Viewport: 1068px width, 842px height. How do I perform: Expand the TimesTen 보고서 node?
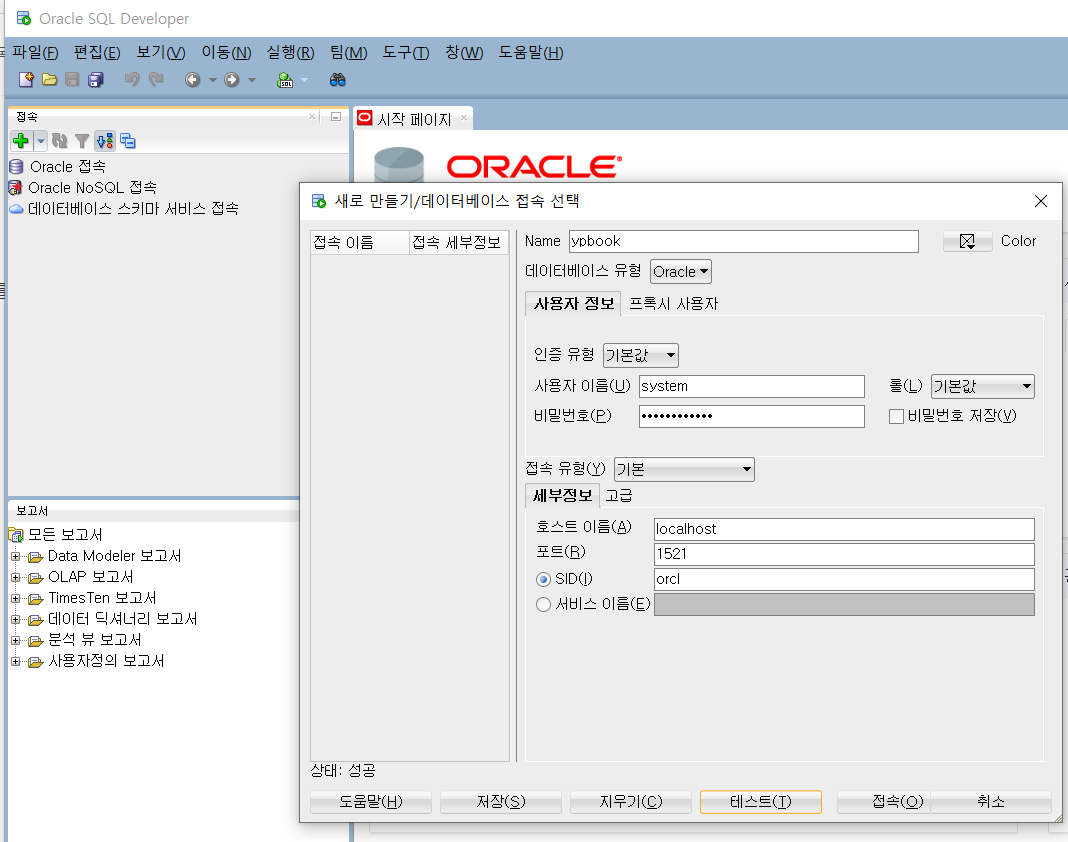15,599
